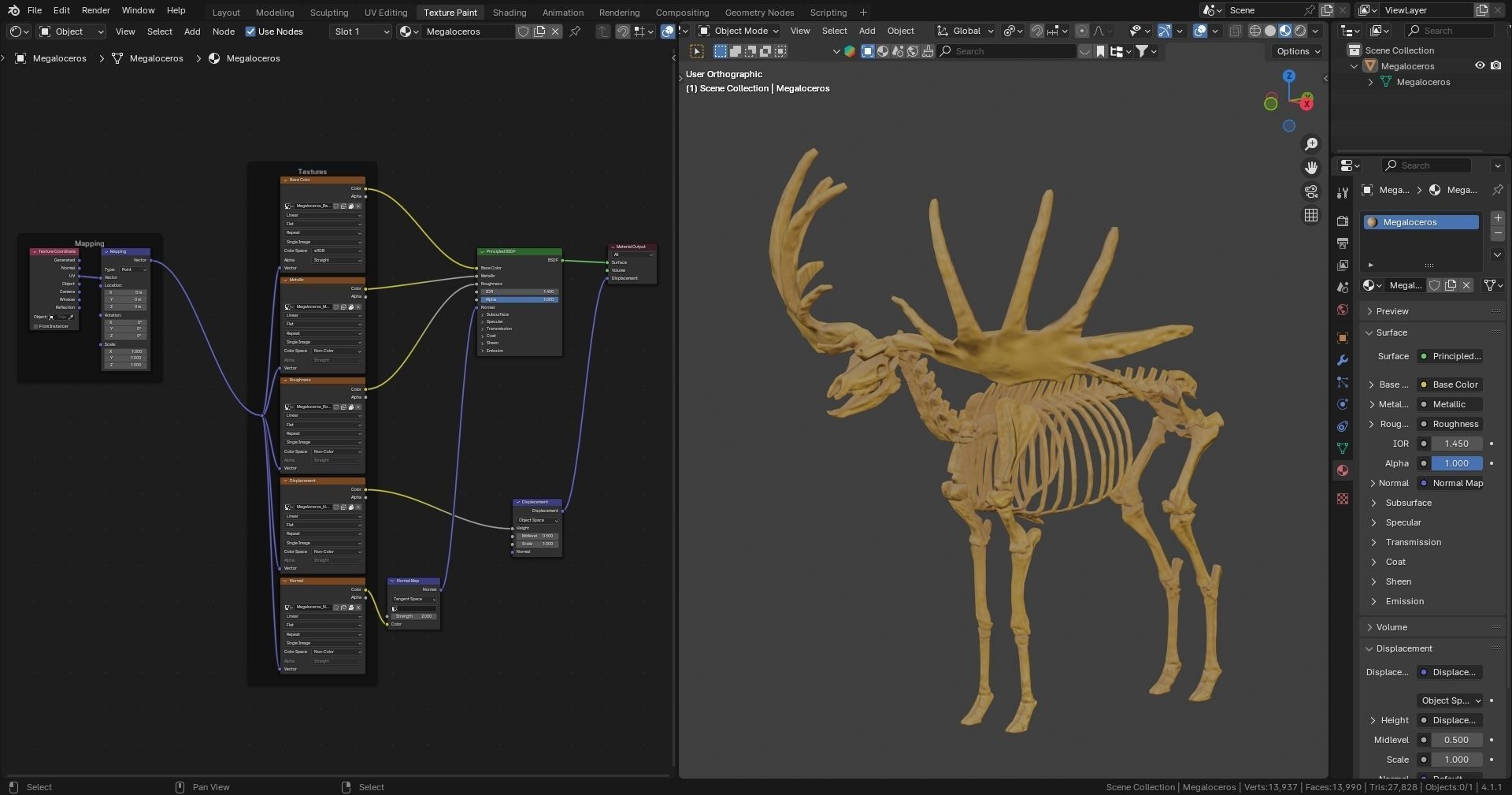Open the Texture properties tab
The image size is (1512, 795).
[x=1343, y=499]
